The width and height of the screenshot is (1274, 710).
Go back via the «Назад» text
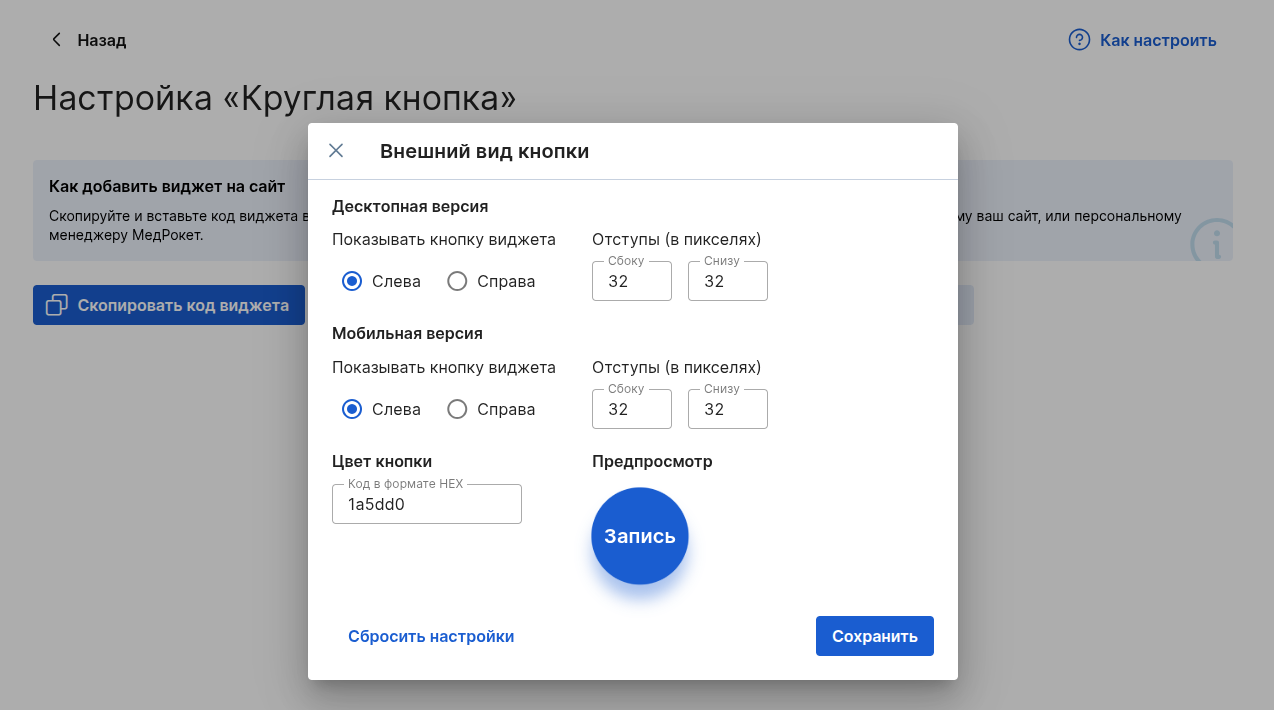click(102, 40)
